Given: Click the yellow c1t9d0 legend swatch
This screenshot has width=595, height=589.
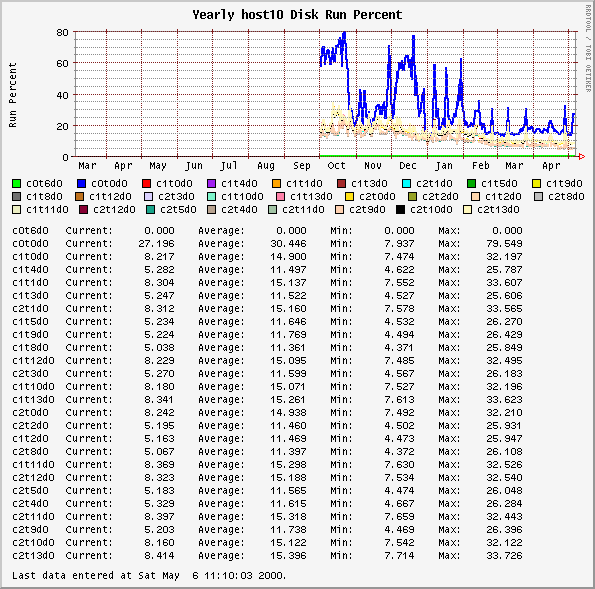Looking at the screenshot, I should point(536,184).
